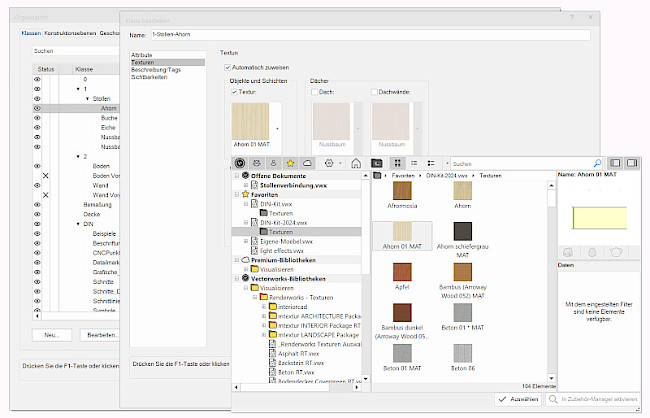Click the home icon in resource browser

point(355,162)
